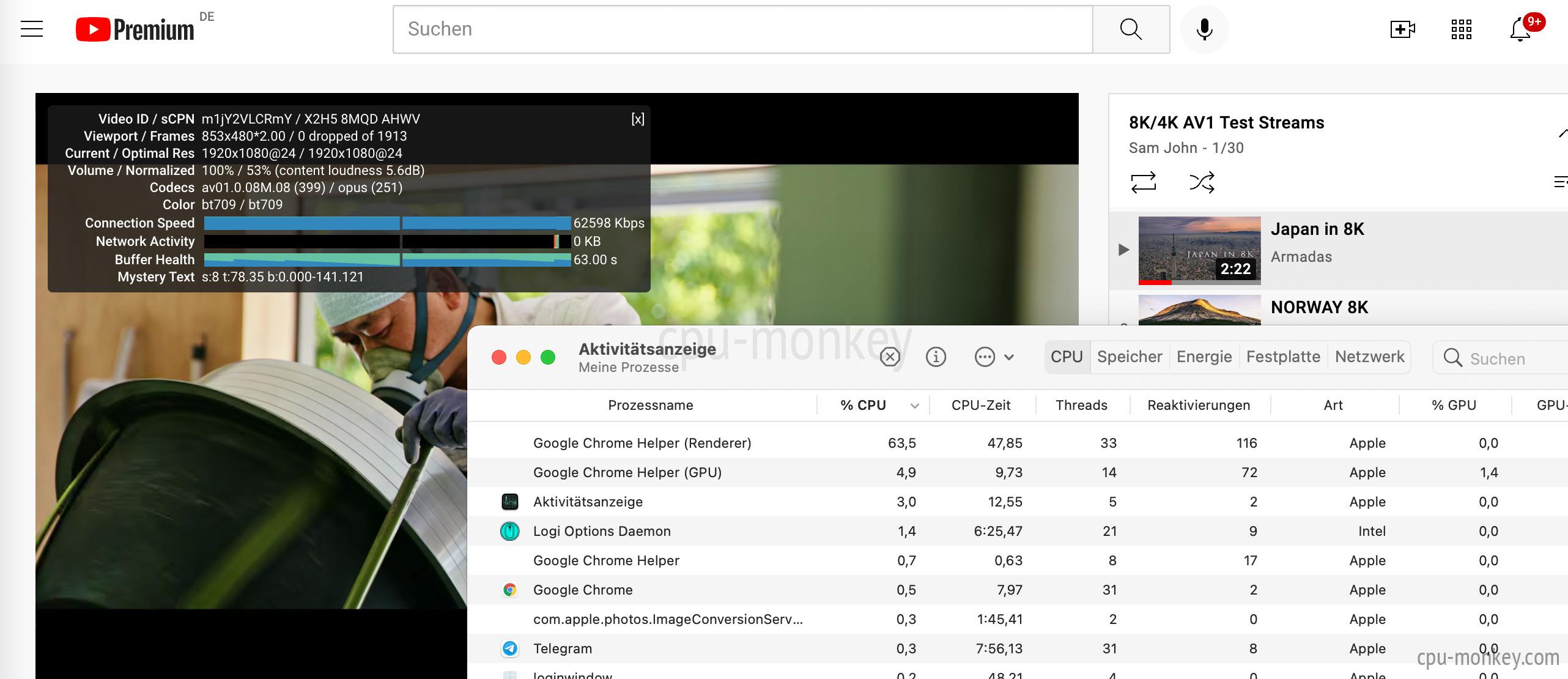The image size is (1568, 679).
Task: Select Google Chrome Helper (Renderer) process
Action: (x=1018, y=443)
